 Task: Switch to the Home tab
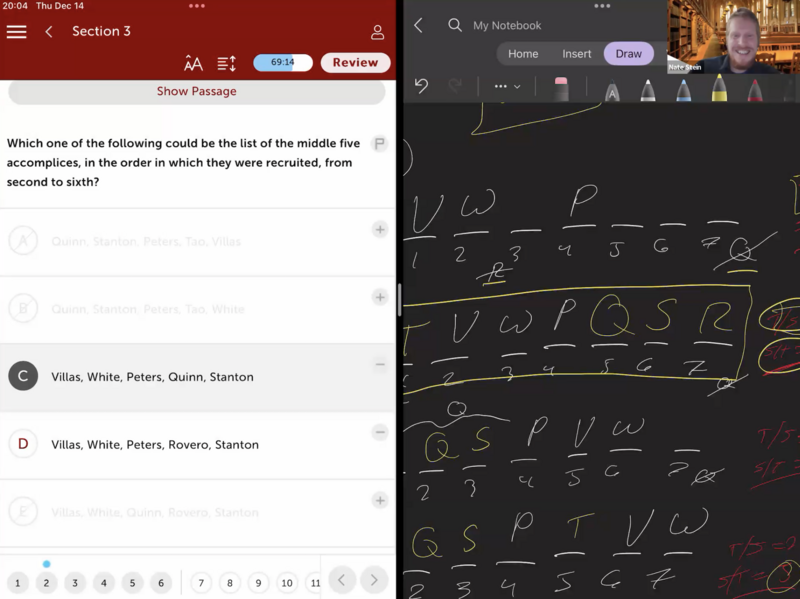click(523, 54)
